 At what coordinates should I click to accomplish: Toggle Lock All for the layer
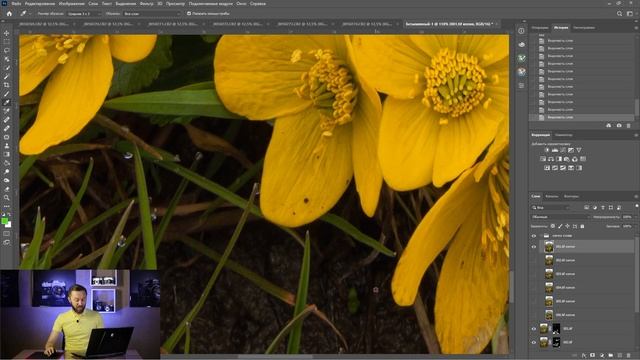pyautogui.click(x=582, y=226)
